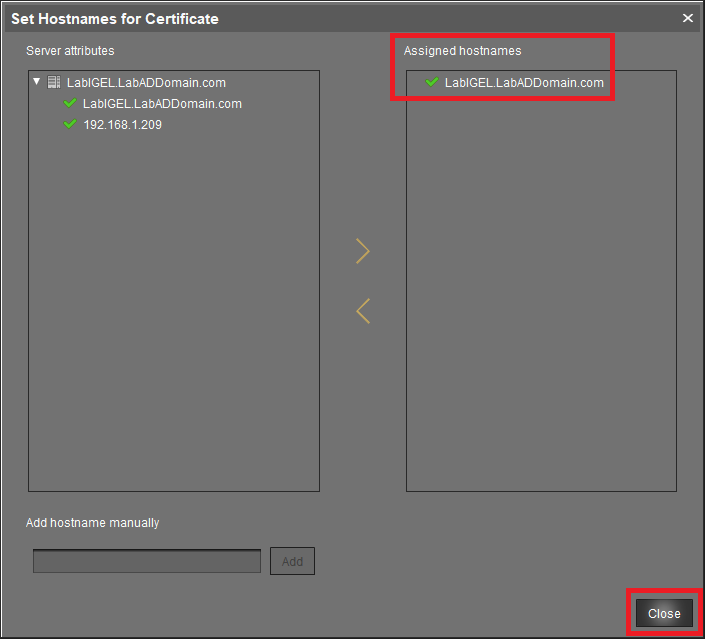Click the Assigned hostnames heading label
705x639 pixels.
[x=462, y=51]
